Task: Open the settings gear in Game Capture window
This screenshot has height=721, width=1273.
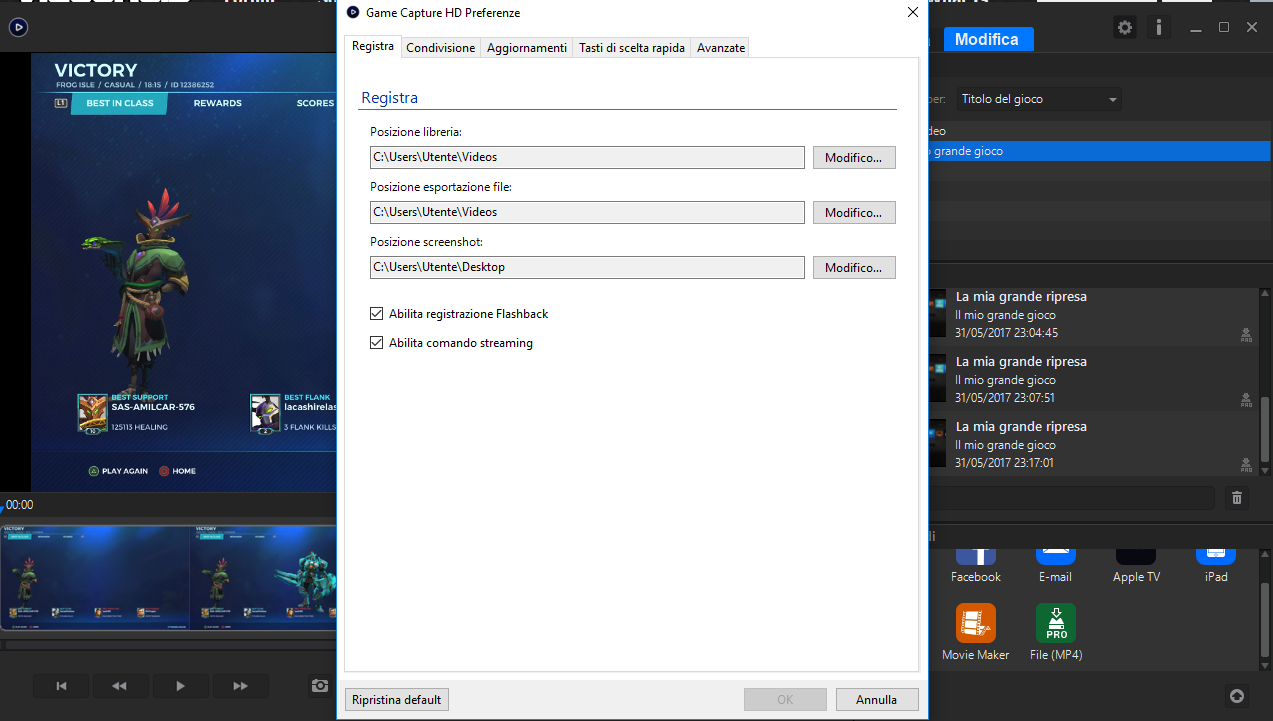Action: pyautogui.click(x=1125, y=28)
